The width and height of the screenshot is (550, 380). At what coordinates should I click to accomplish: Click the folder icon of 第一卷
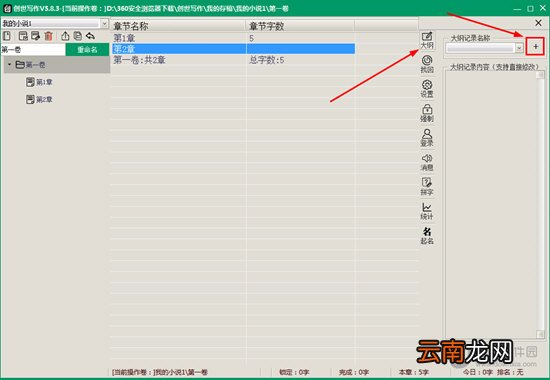(x=20, y=65)
